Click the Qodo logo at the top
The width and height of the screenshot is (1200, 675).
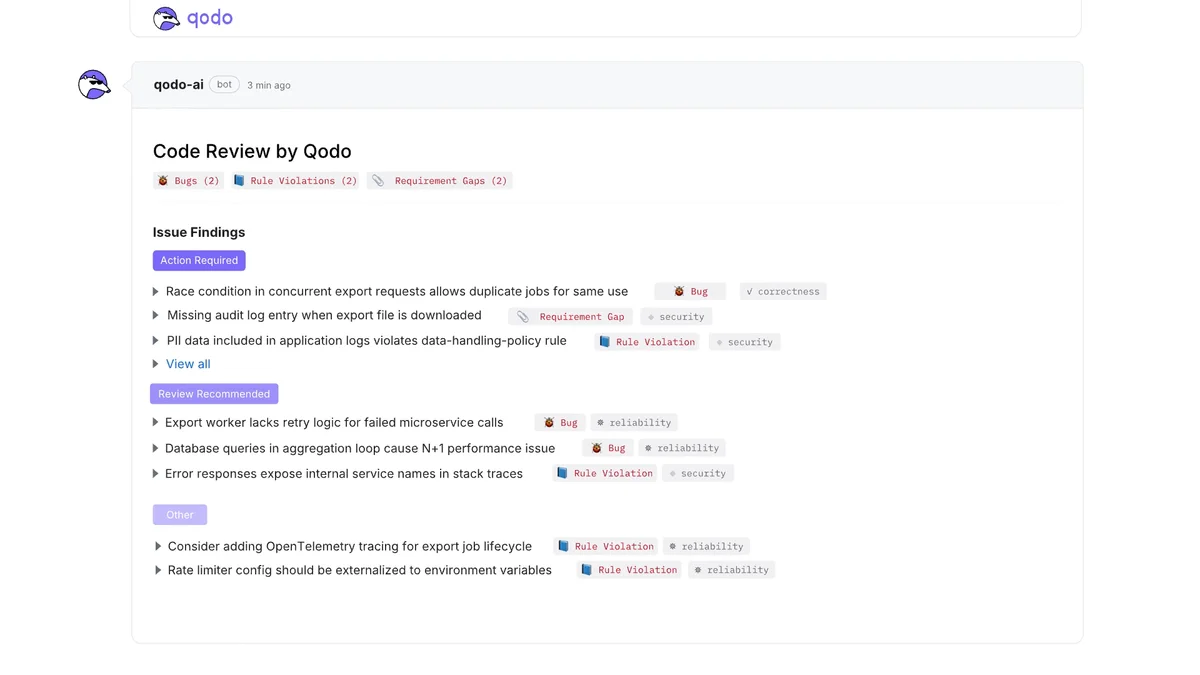pyautogui.click(x=192, y=18)
